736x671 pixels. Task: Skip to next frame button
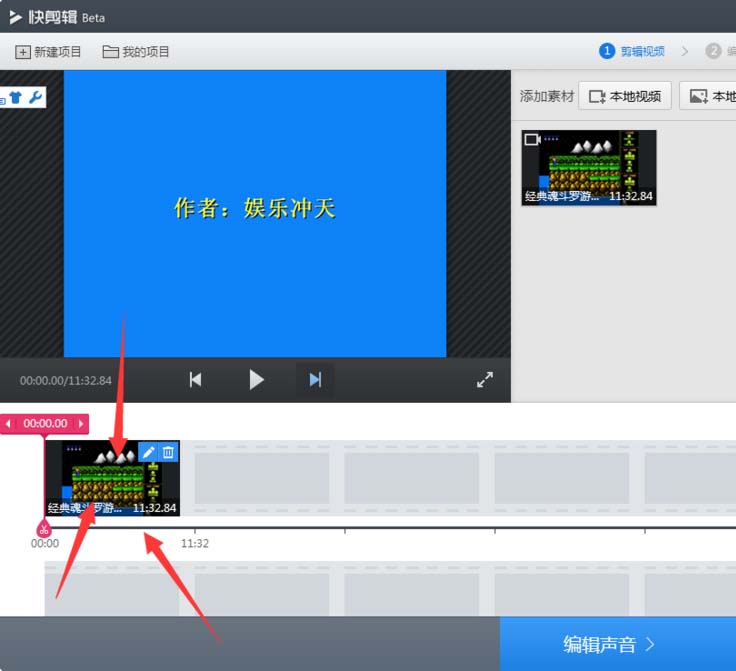coord(315,380)
